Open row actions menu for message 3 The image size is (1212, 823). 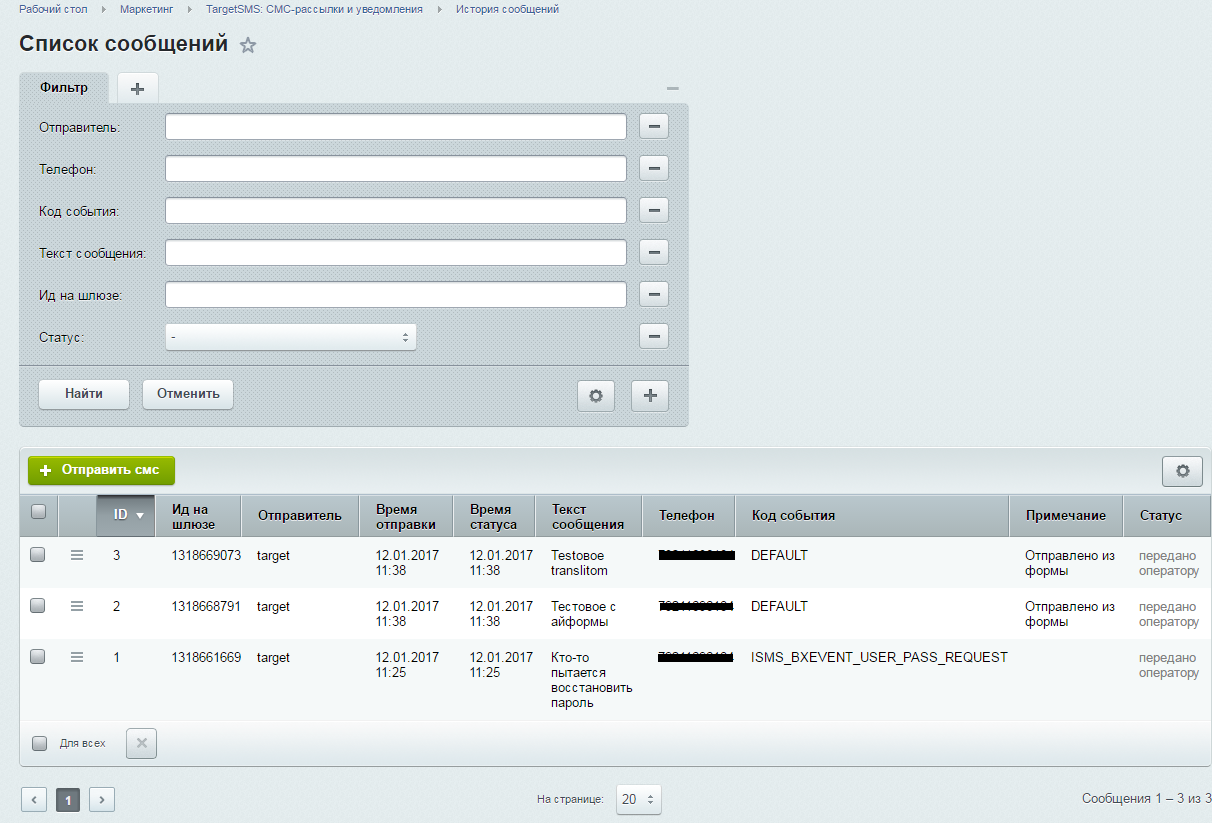tap(77, 555)
